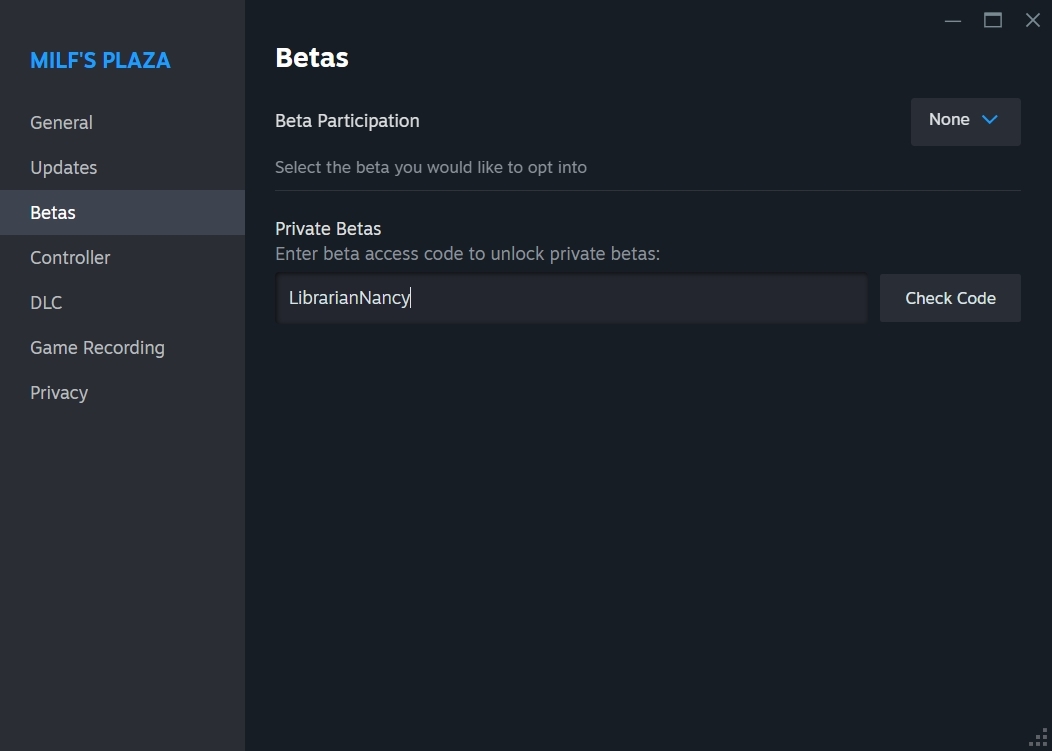
Task: Close the properties window
Action: 1033,20
